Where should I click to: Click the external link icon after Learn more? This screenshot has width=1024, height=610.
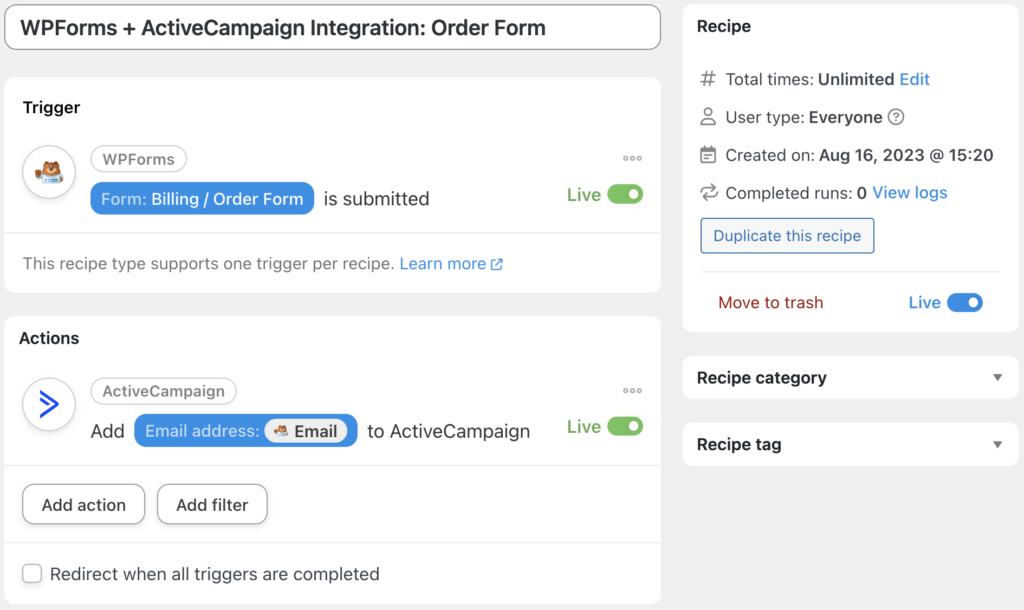(497, 264)
